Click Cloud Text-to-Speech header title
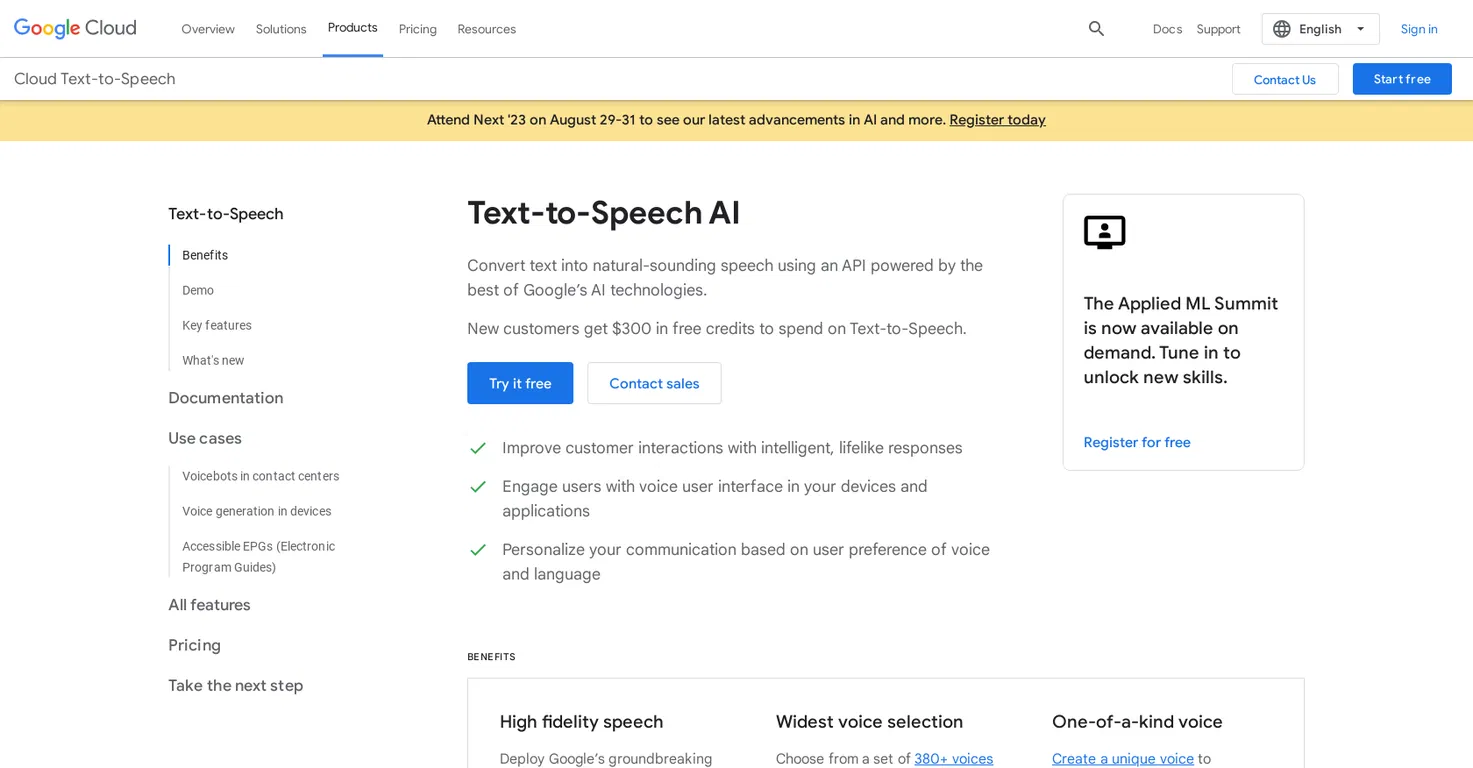Image resolution: width=1473 pixels, height=768 pixels. point(95,79)
